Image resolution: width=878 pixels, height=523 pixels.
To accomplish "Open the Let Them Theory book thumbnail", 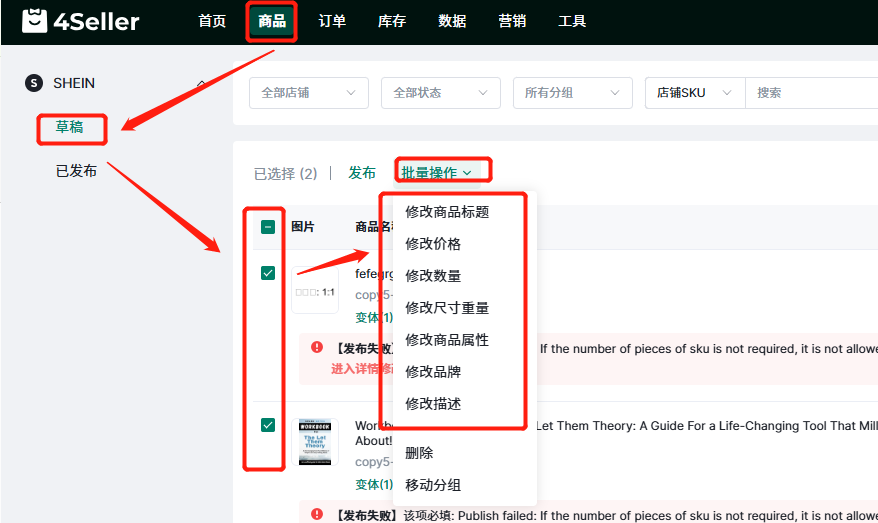I will [x=315, y=441].
